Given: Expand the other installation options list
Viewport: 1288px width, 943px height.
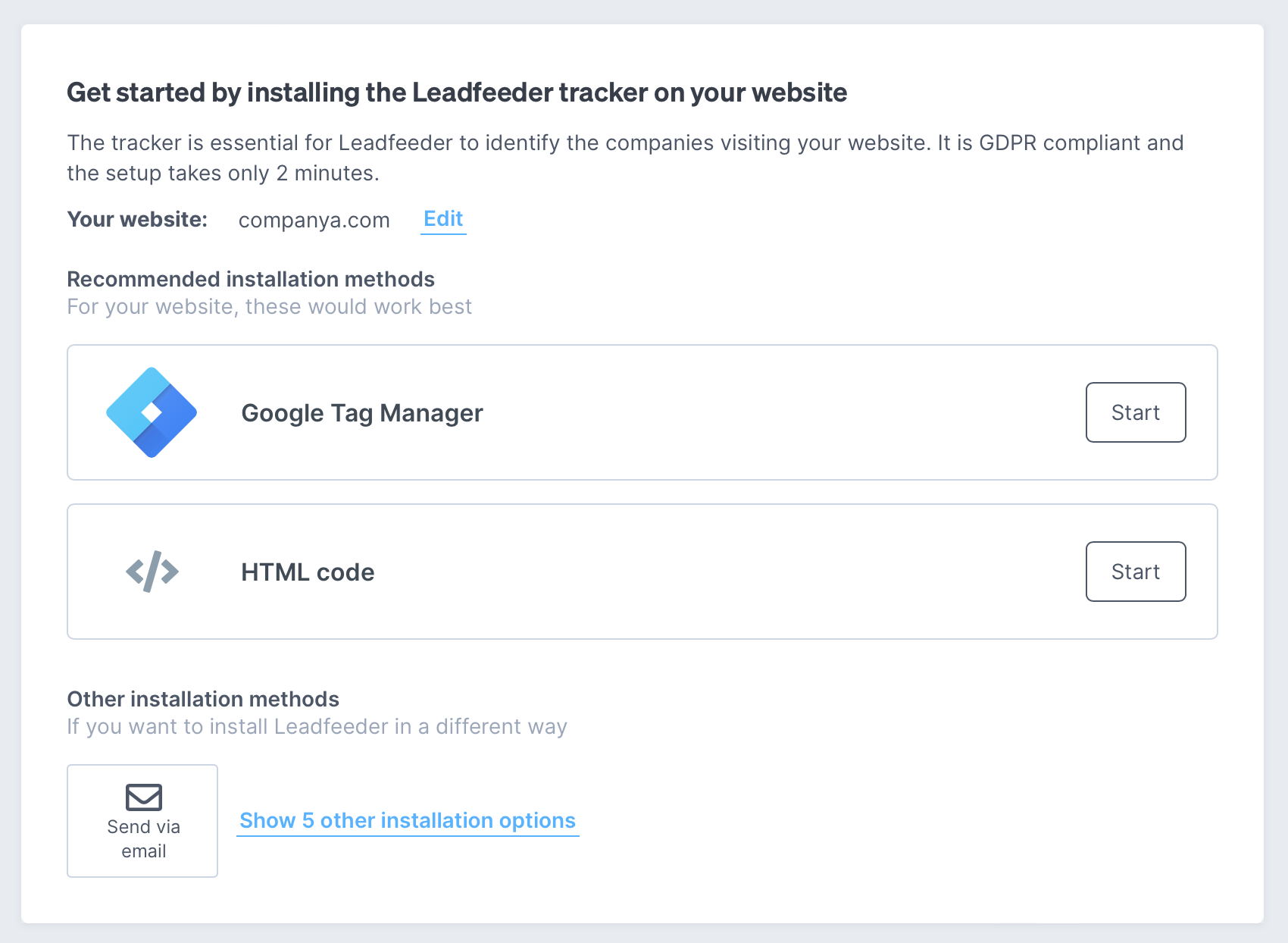Looking at the screenshot, I should [x=407, y=820].
